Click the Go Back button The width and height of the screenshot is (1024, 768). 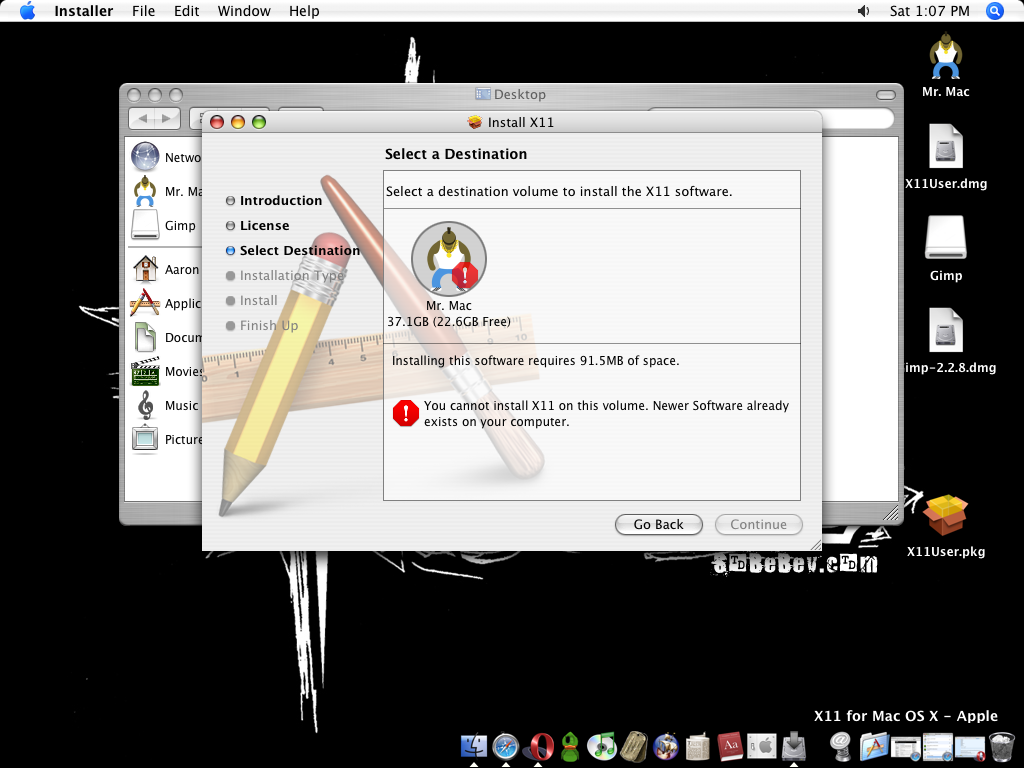pyautogui.click(x=658, y=524)
